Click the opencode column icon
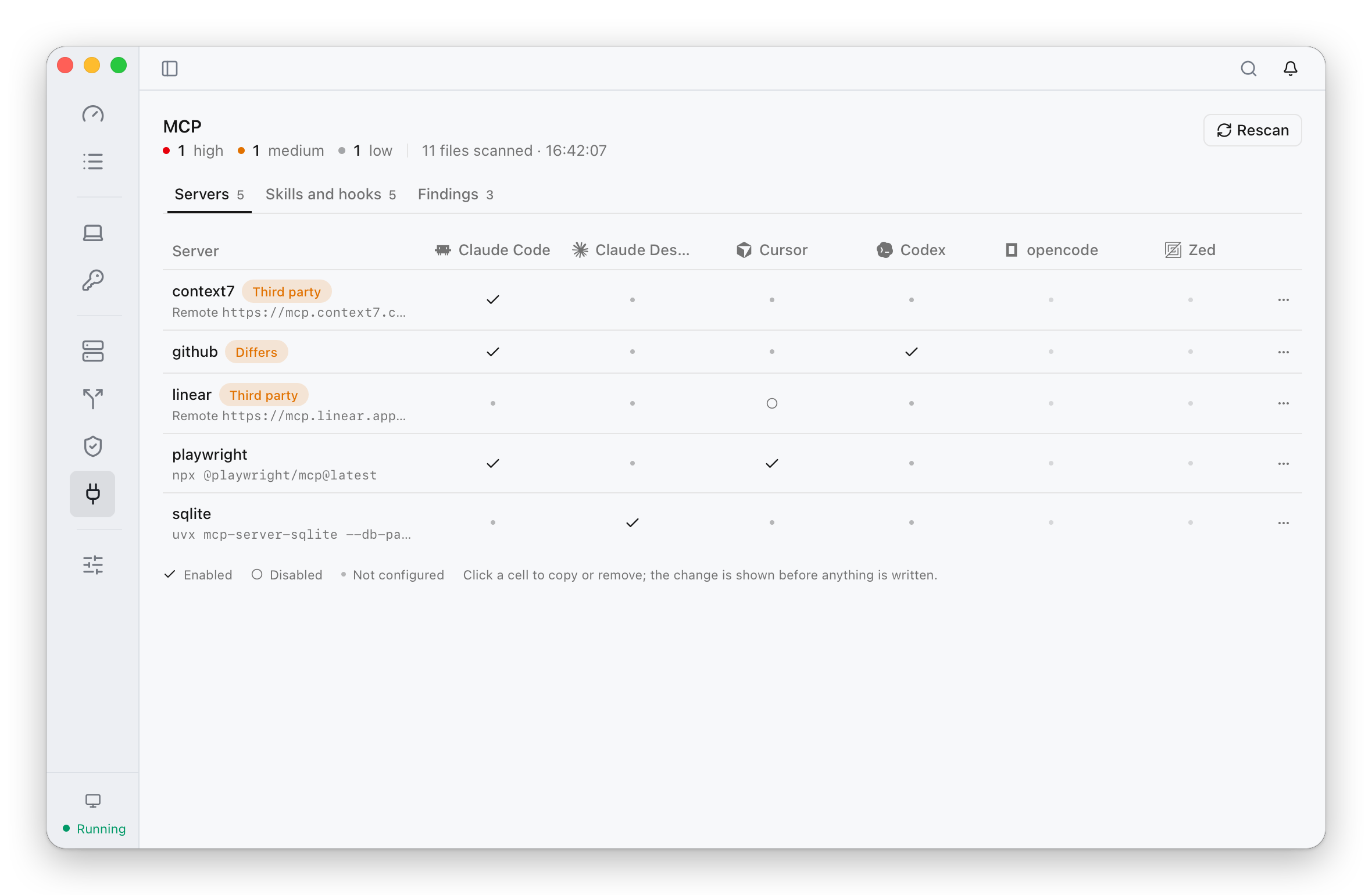Image resolution: width=1372 pixels, height=895 pixels. pyautogui.click(x=1012, y=250)
